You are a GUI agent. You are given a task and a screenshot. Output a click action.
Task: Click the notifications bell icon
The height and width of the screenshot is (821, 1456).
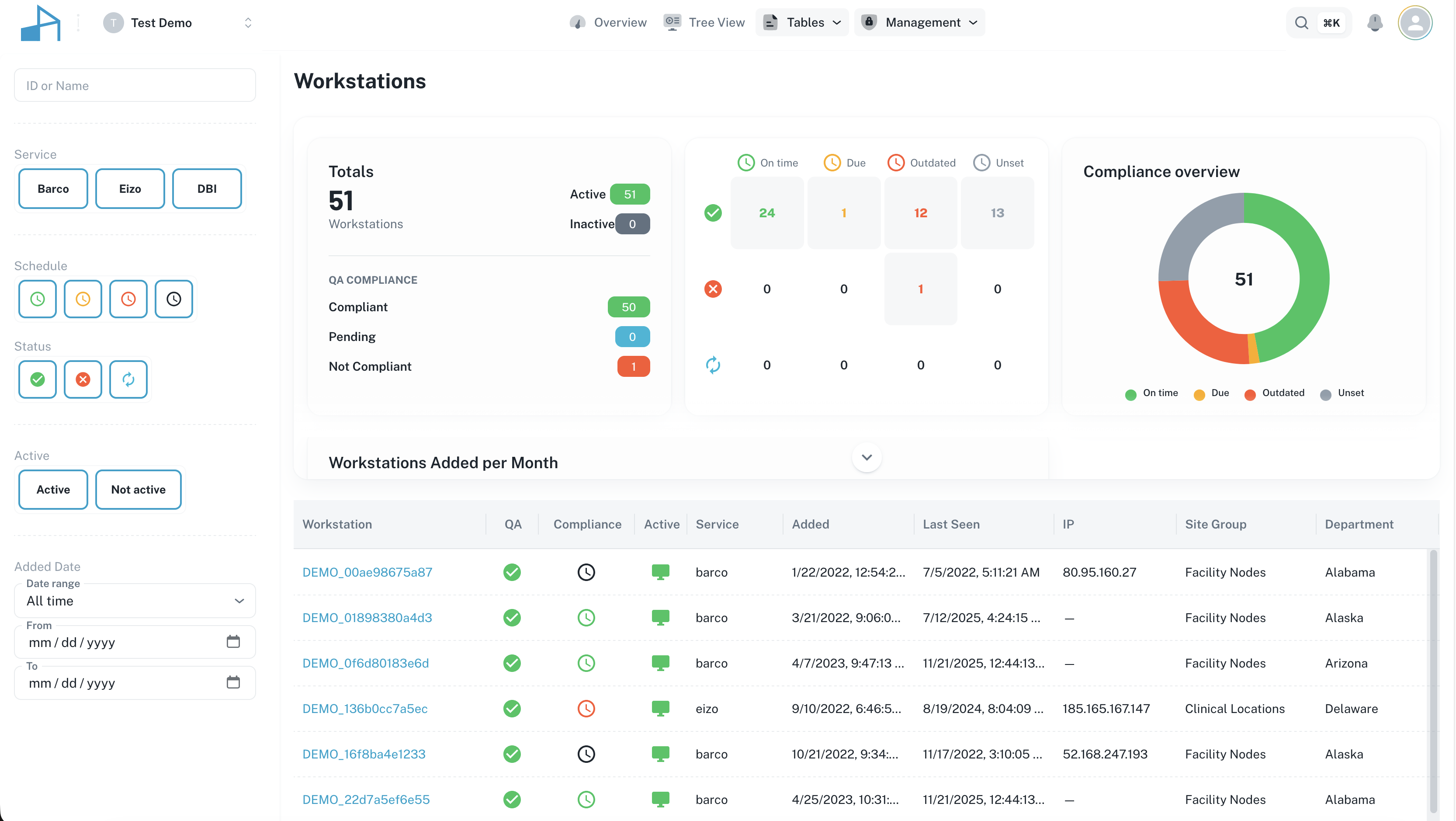pyautogui.click(x=1375, y=23)
